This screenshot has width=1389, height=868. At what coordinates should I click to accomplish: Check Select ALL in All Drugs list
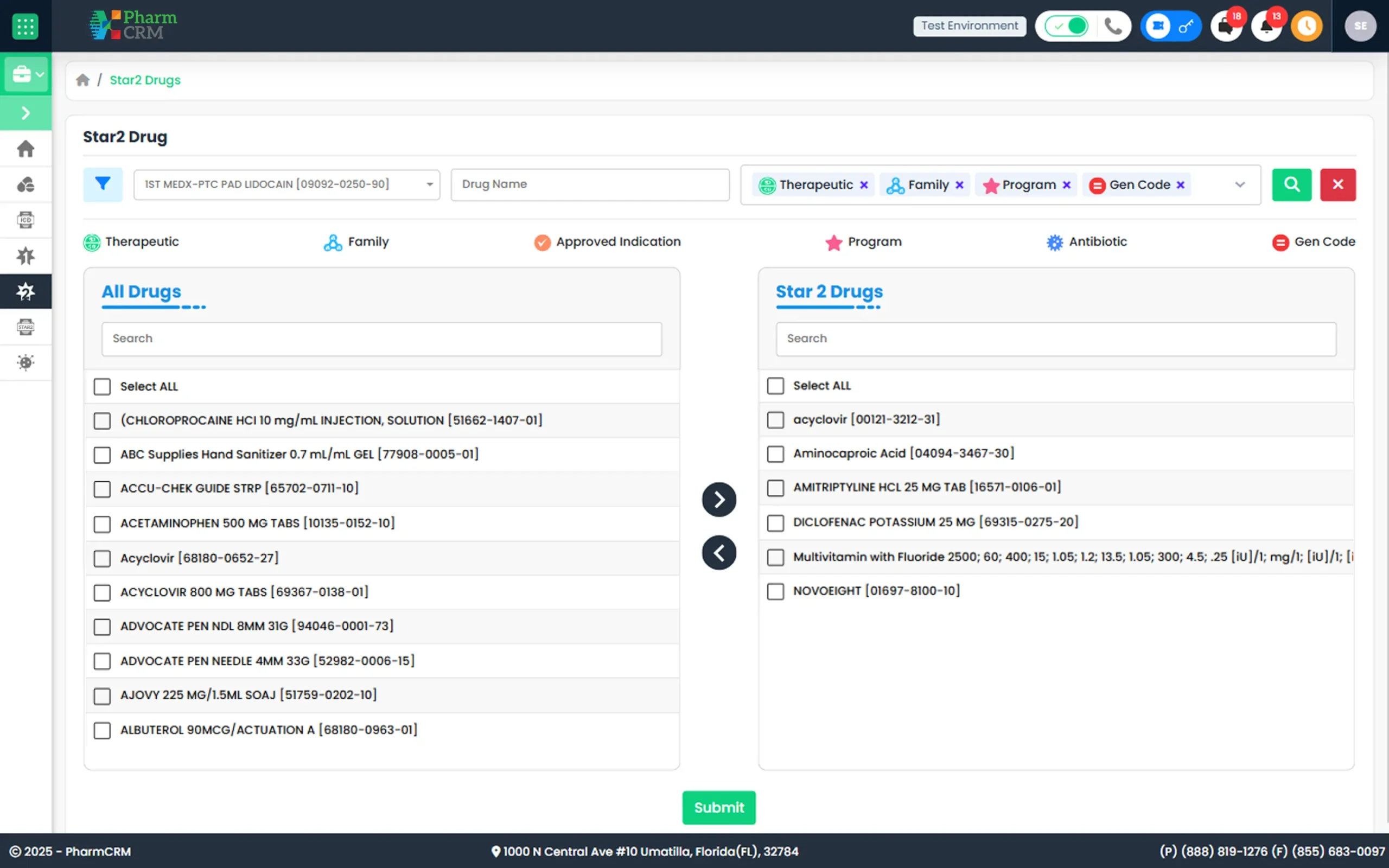point(102,386)
